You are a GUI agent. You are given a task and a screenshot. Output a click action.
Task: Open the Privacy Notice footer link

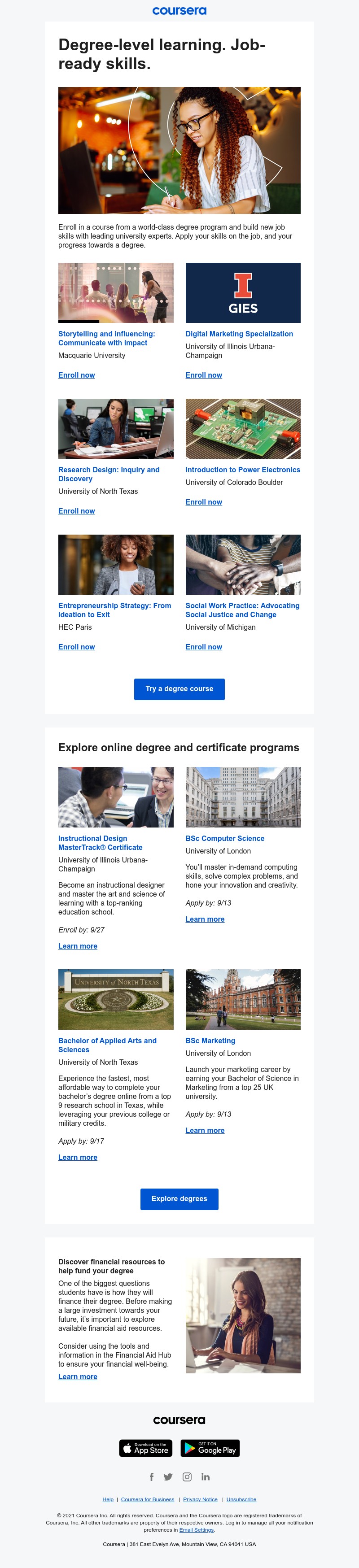(201, 1499)
